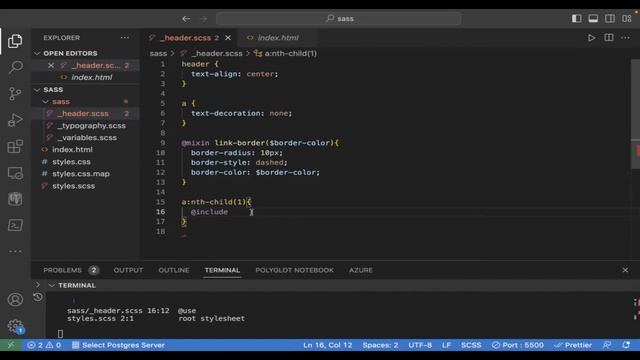Screen dimensions: 640x360
Task: Open remote window indicator in status bar
Action: (11, 345)
